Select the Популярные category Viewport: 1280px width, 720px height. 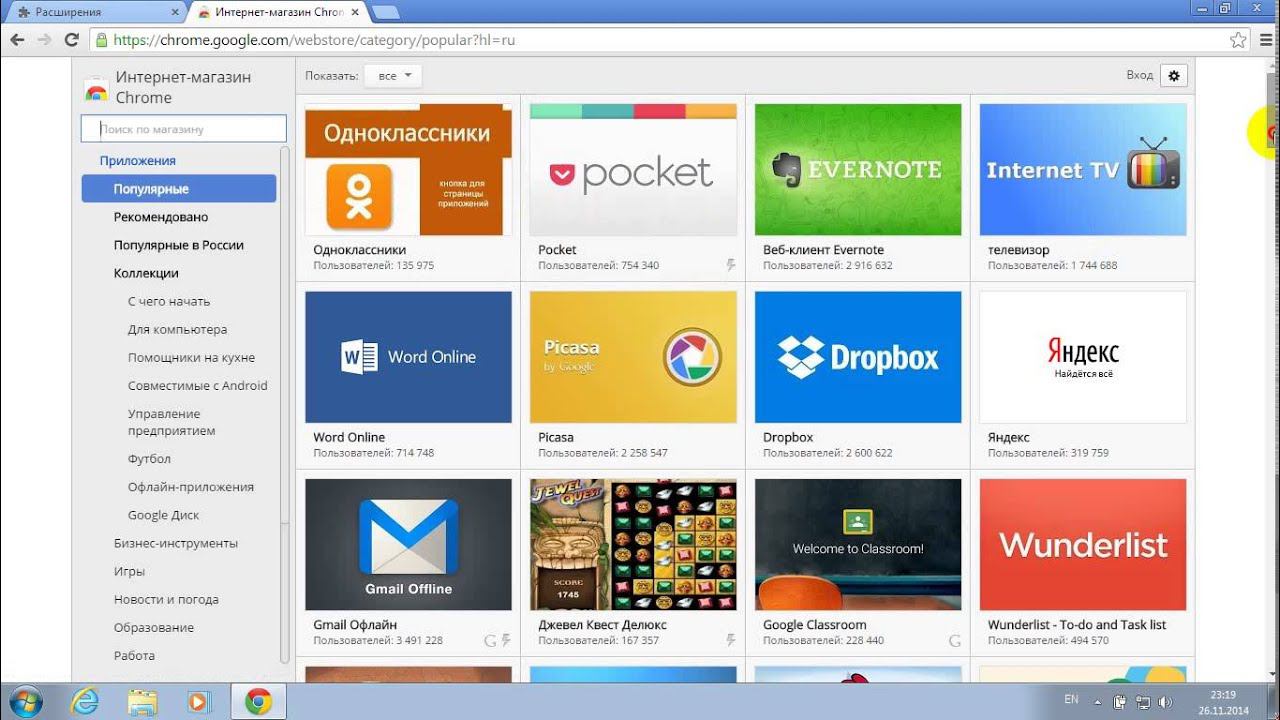pyautogui.click(x=179, y=189)
